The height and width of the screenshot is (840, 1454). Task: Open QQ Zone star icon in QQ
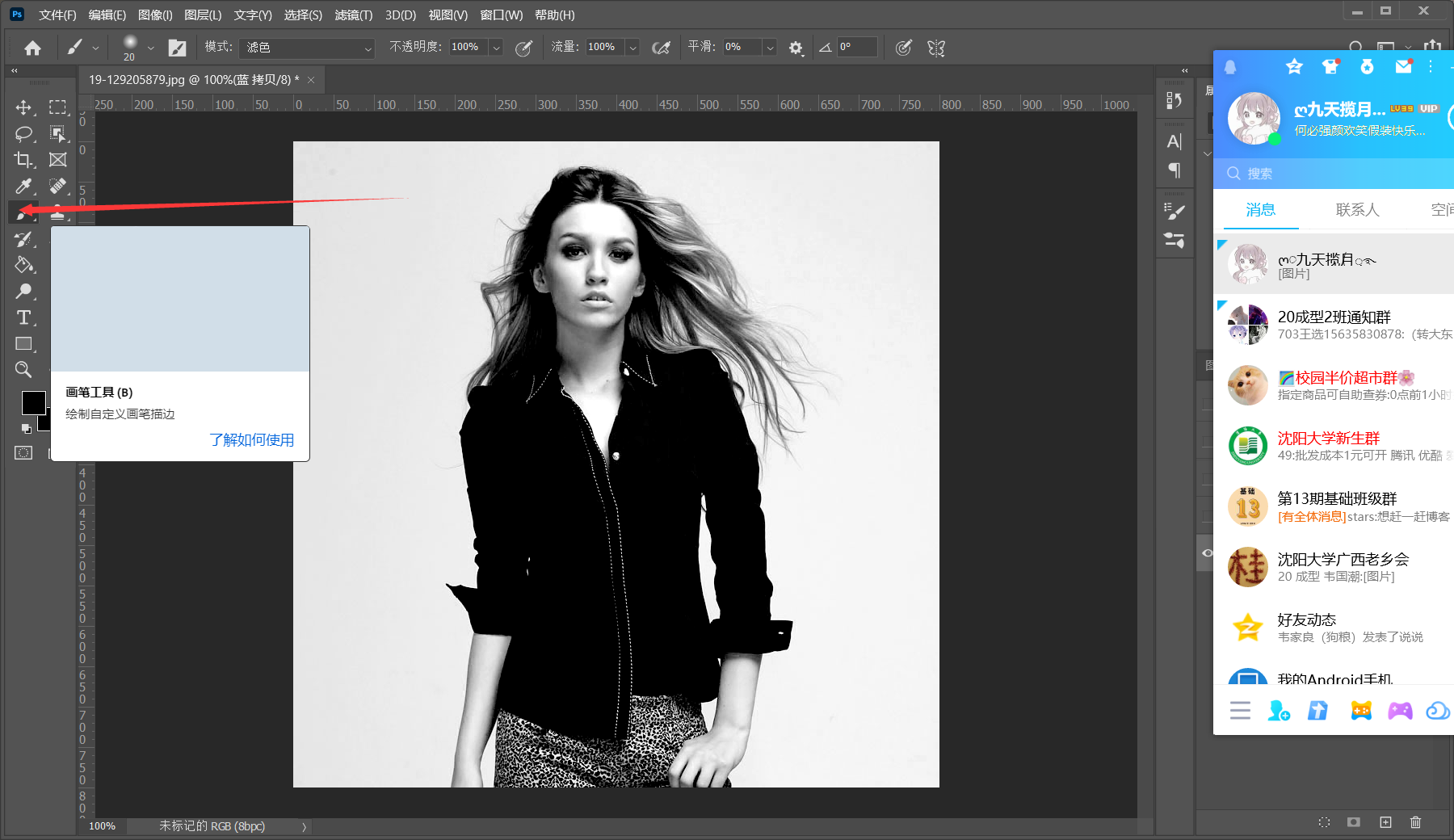click(x=1294, y=67)
